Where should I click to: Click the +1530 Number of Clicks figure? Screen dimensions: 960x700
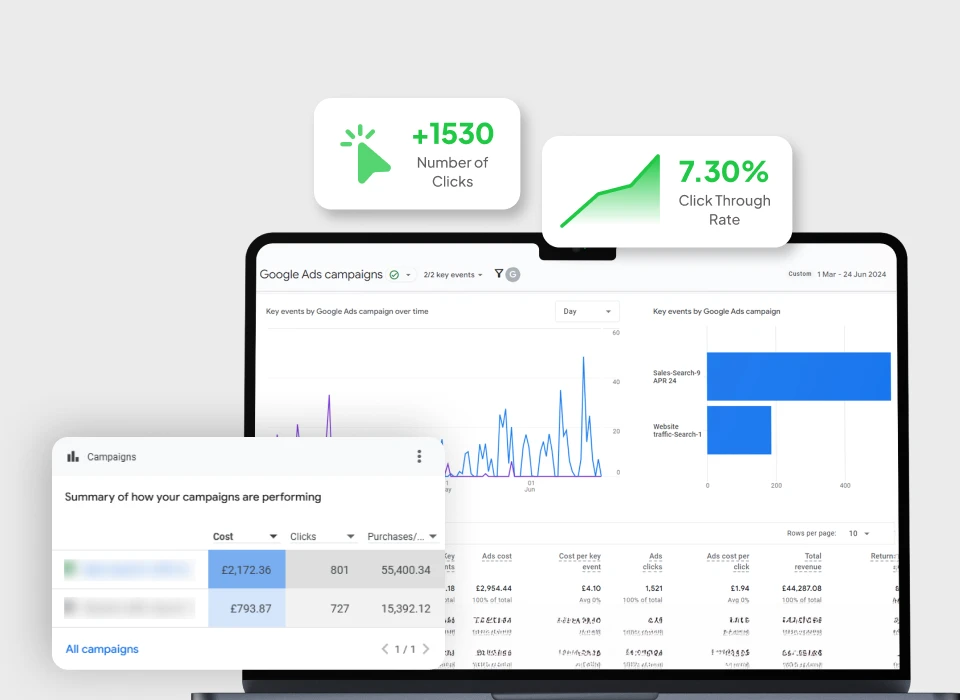tap(452, 134)
